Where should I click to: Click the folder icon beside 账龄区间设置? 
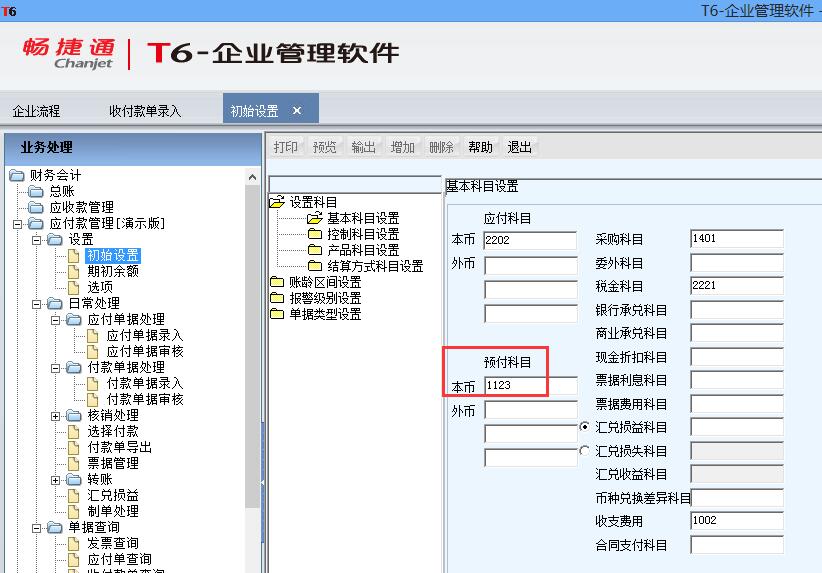pos(277,282)
